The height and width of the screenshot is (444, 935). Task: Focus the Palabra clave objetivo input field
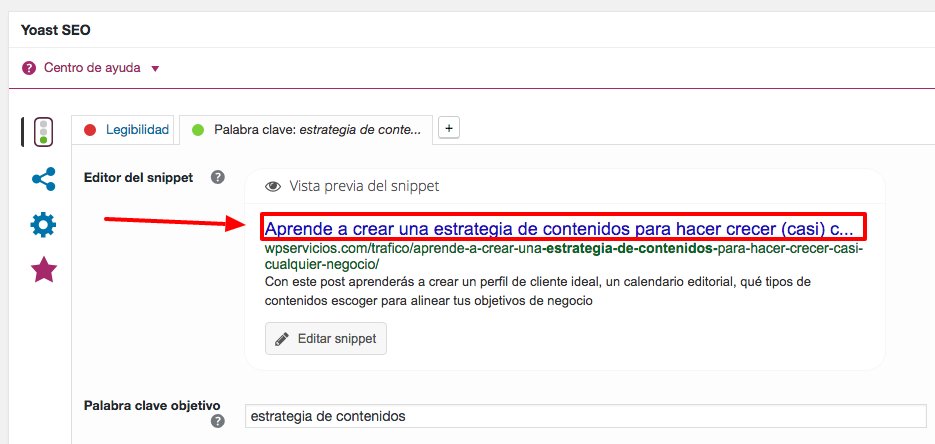coord(586,416)
